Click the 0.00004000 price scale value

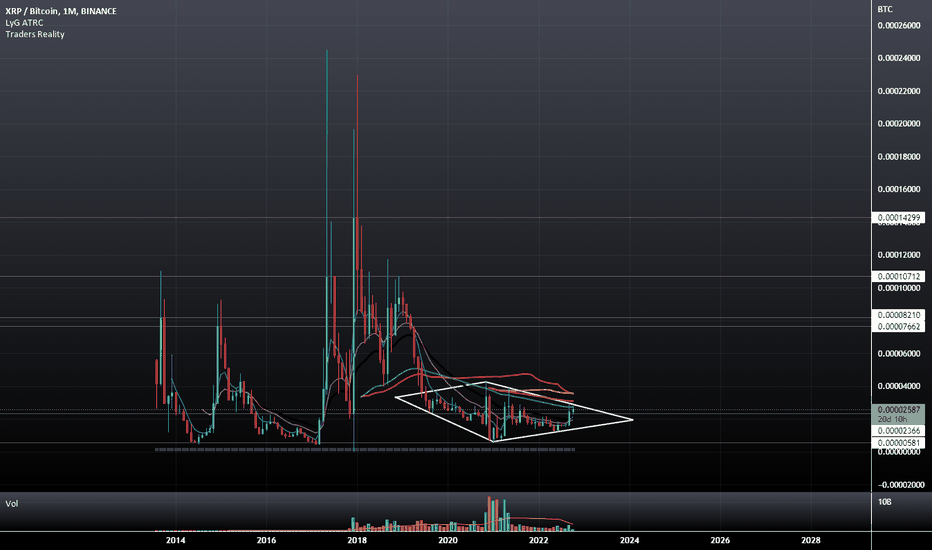point(899,386)
